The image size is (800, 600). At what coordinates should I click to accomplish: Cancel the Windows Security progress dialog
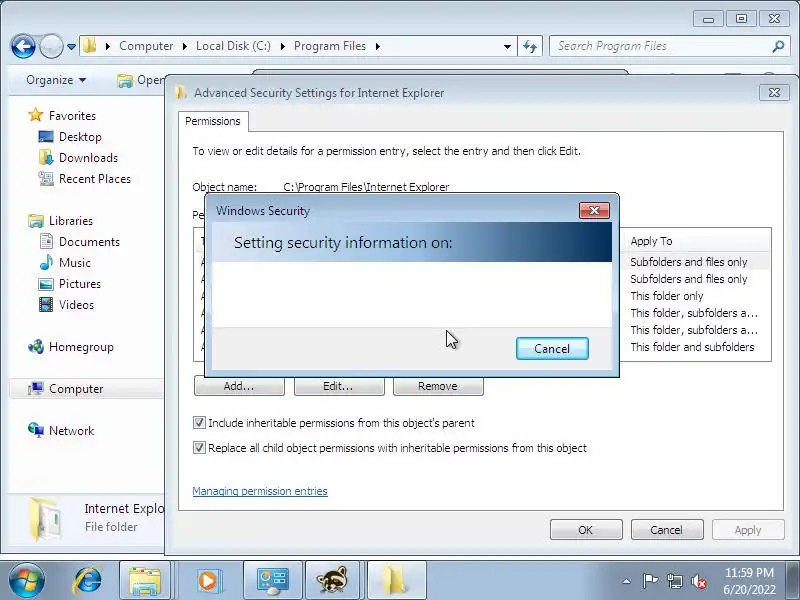pyautogui.click(x=552, y=348)
